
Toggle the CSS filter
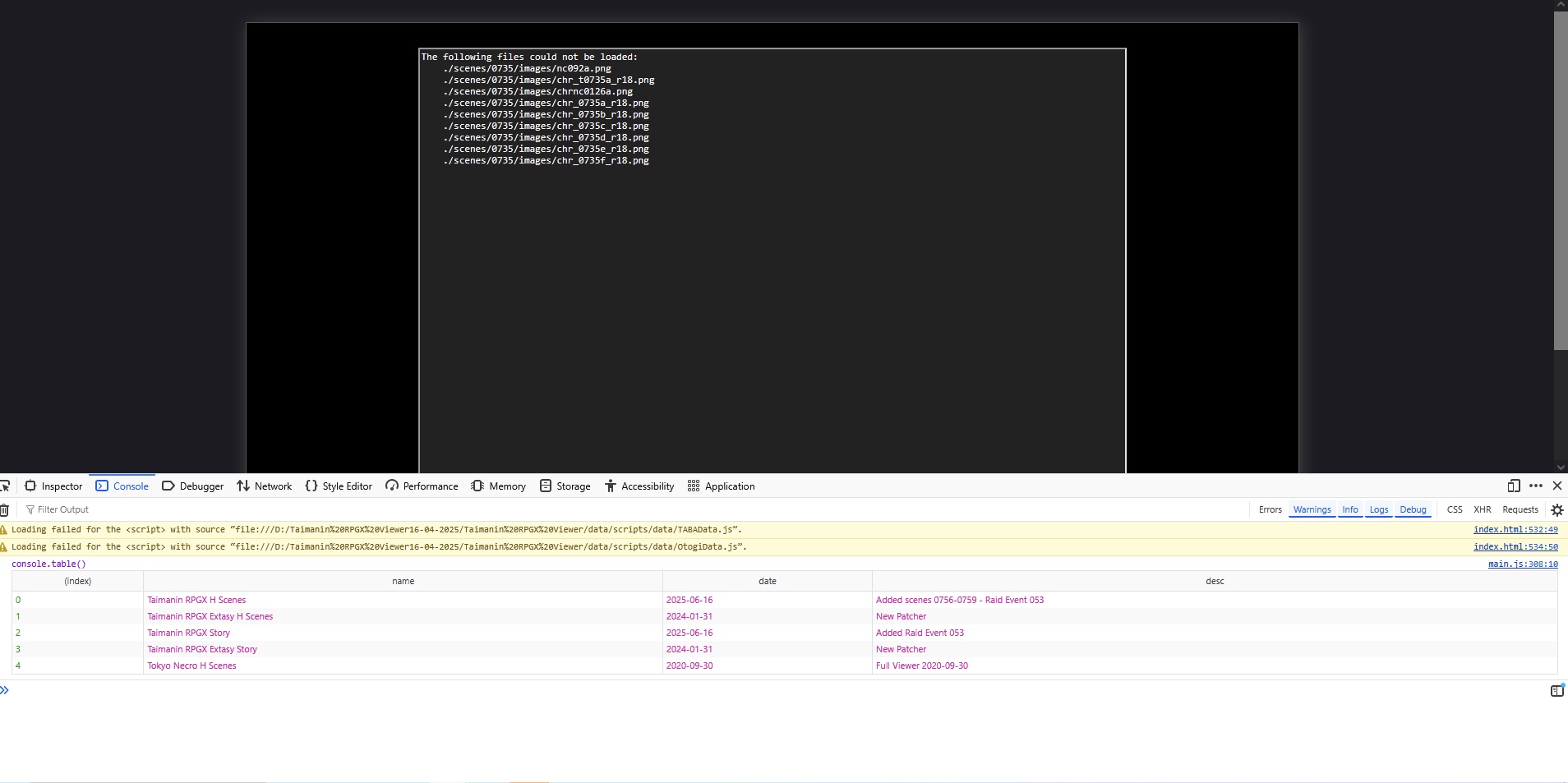(1455, 509)
